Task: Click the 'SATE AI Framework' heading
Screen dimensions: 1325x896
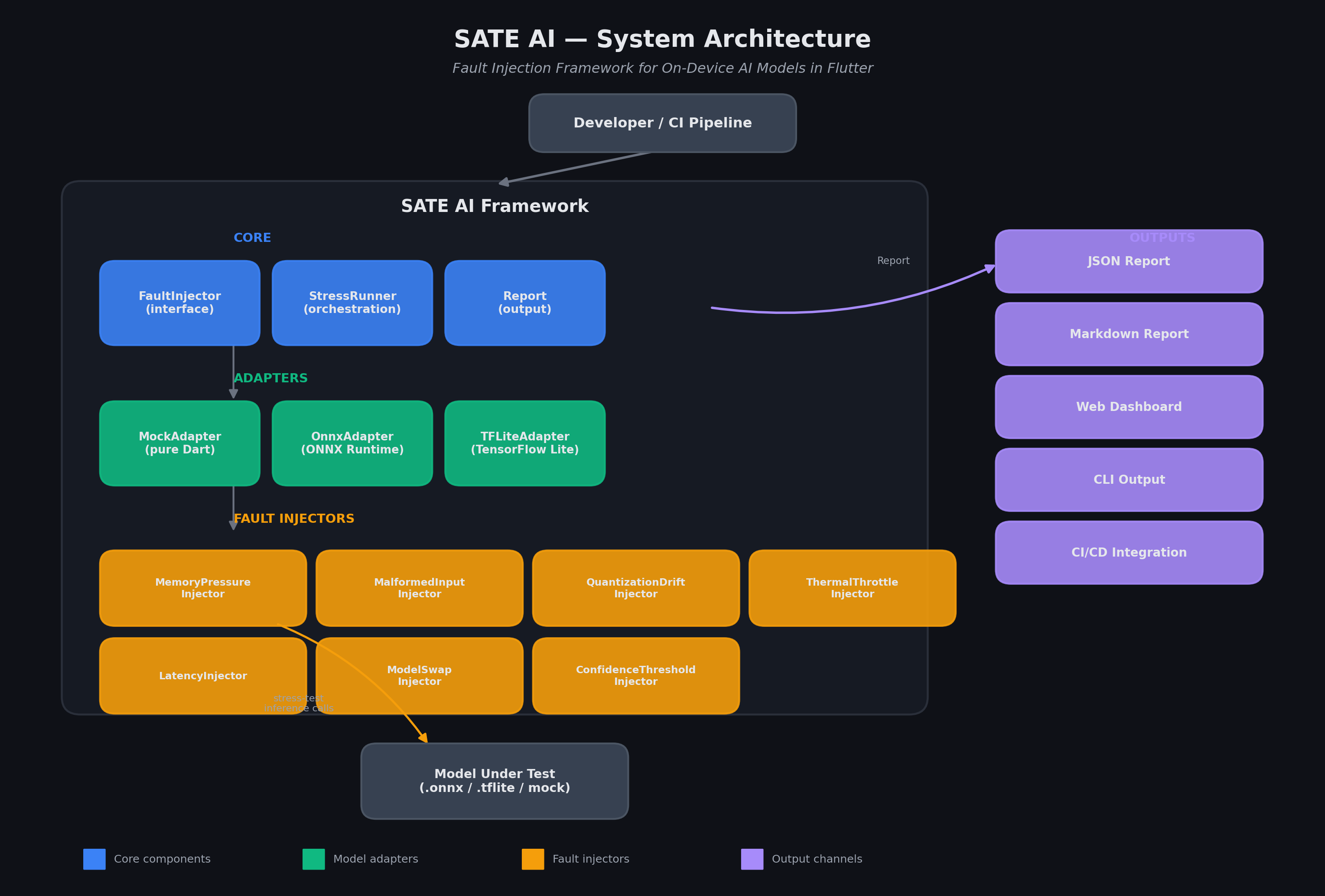Action: (495, 206)
